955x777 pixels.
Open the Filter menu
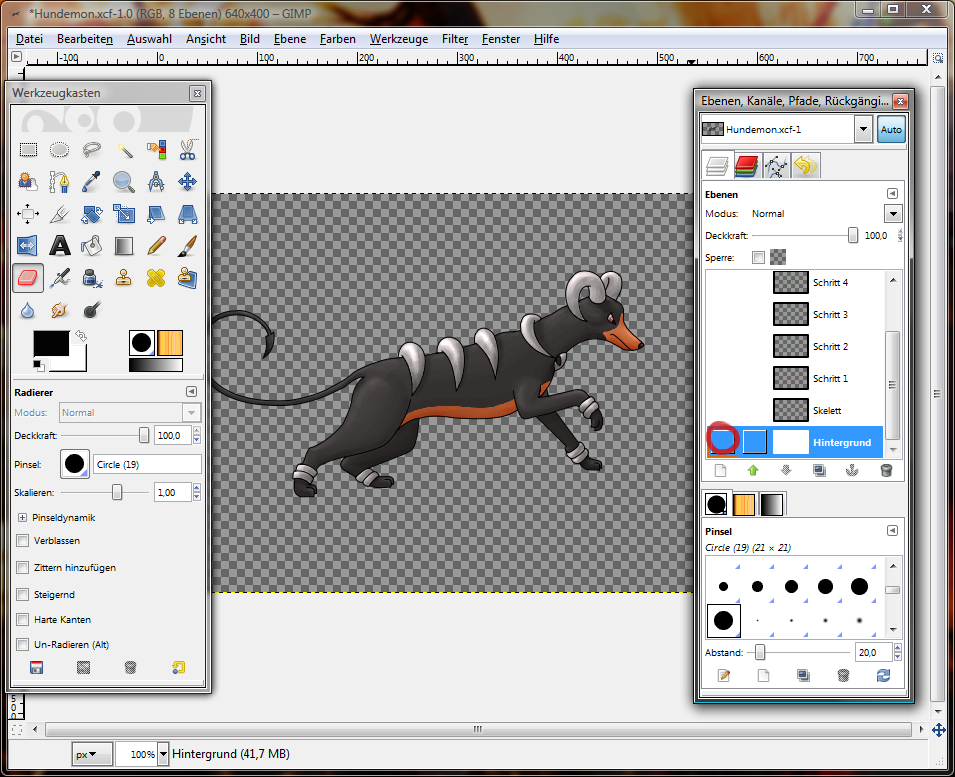point(455,39)
